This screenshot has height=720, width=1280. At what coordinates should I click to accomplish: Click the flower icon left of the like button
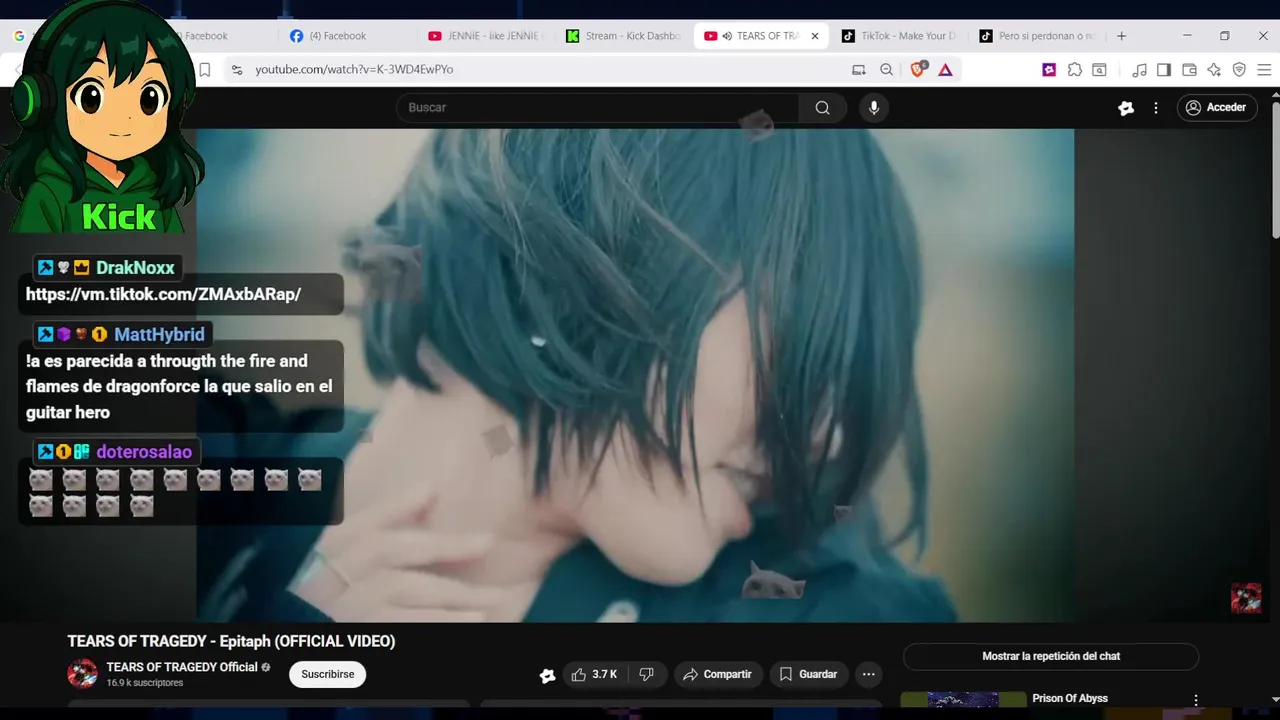pyautogui.click(x=547, y=676)
